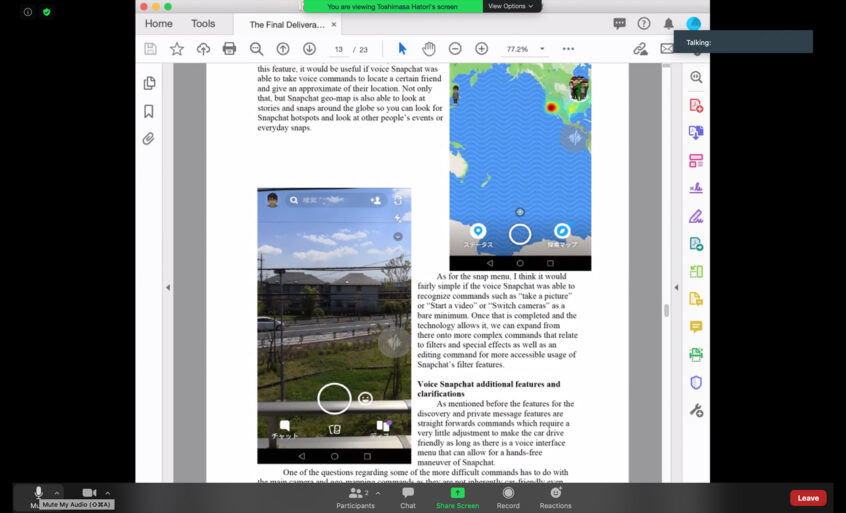Open Zoom Participants panel
Image resolution: width=846 pixels, height=513 pixels.
pos(355,498)
